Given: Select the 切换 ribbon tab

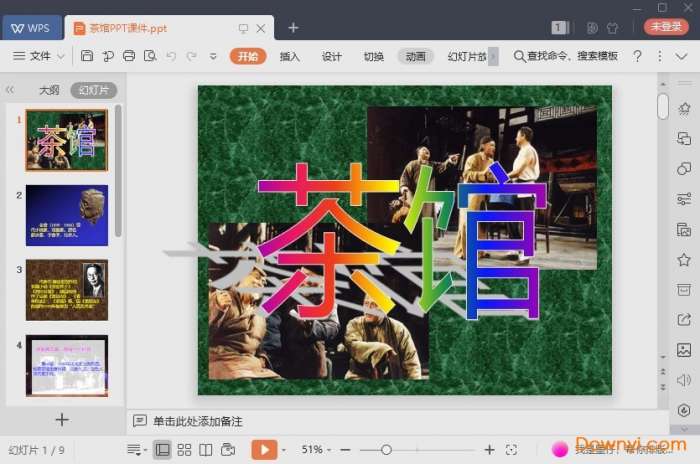Looking at the screenshot, I should (374, 56).
